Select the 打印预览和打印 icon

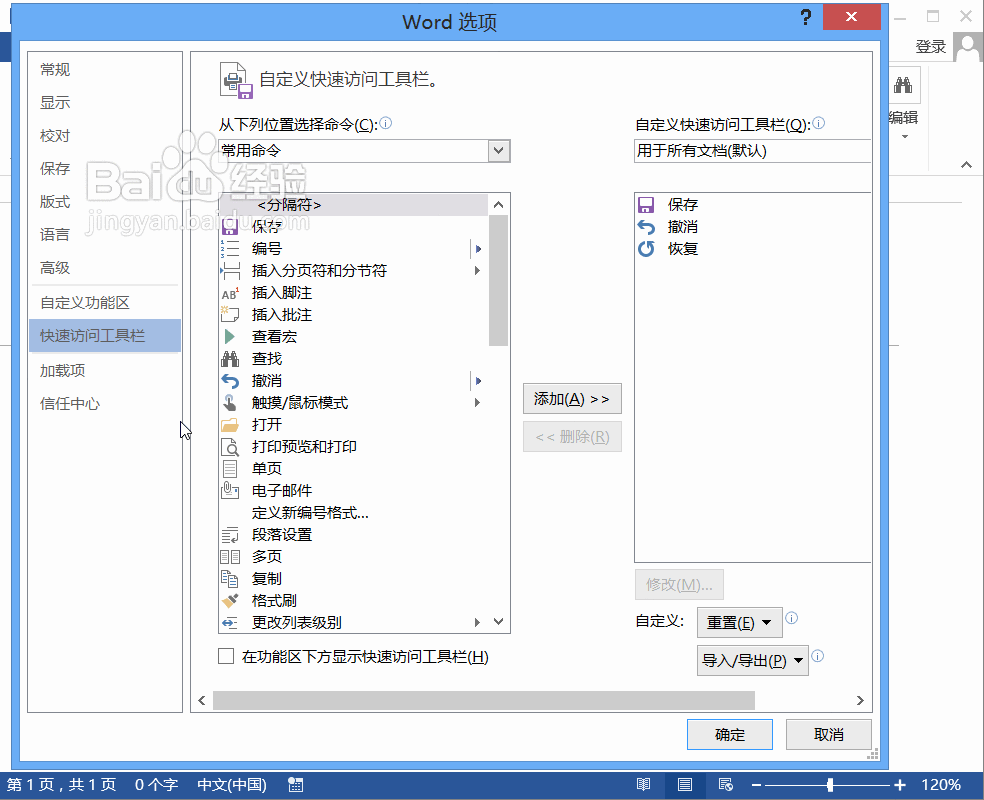[230, 447]
